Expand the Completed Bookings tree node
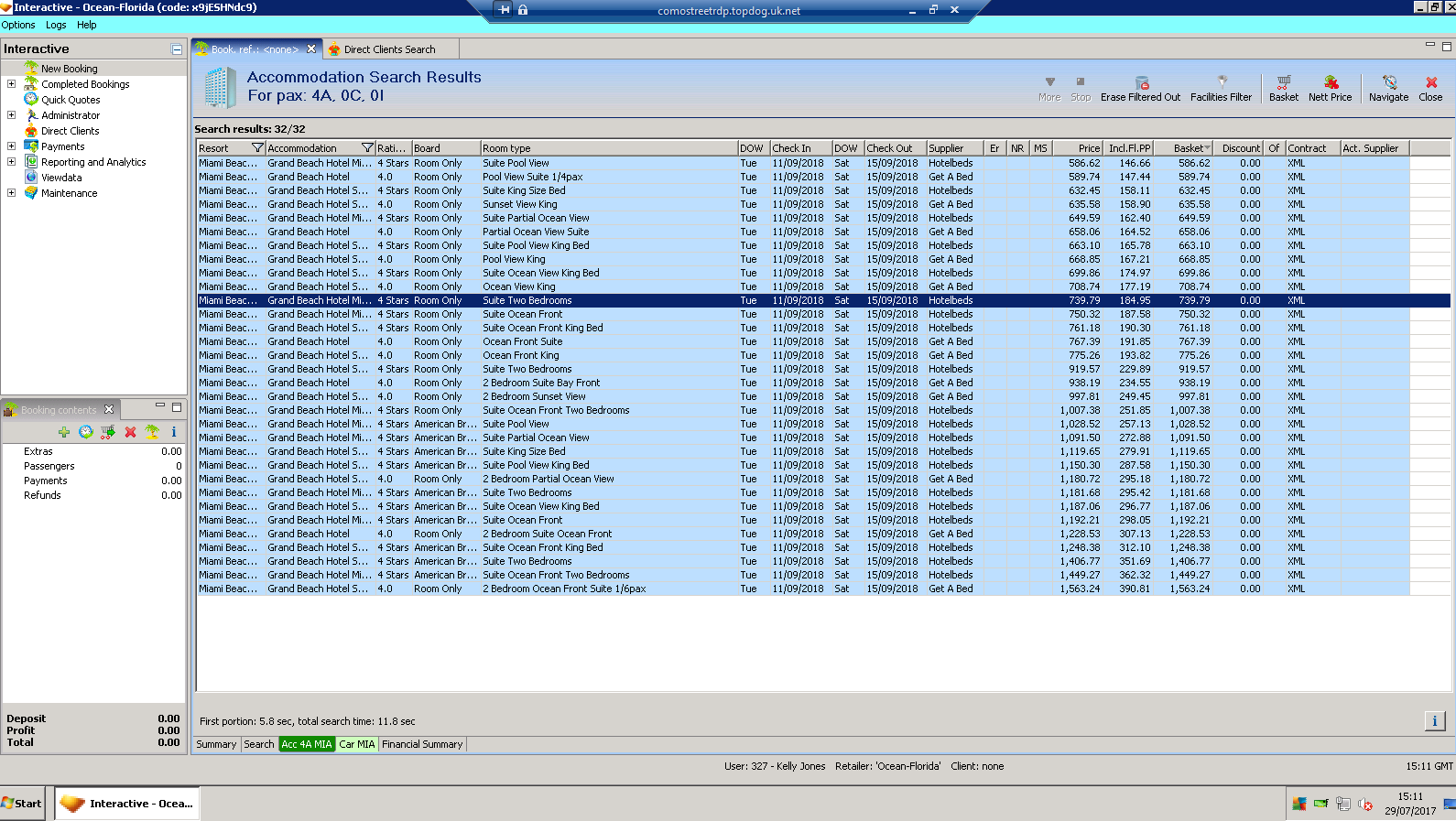The height and width of the screenshot is (821, 1456). tap(11, 83)
